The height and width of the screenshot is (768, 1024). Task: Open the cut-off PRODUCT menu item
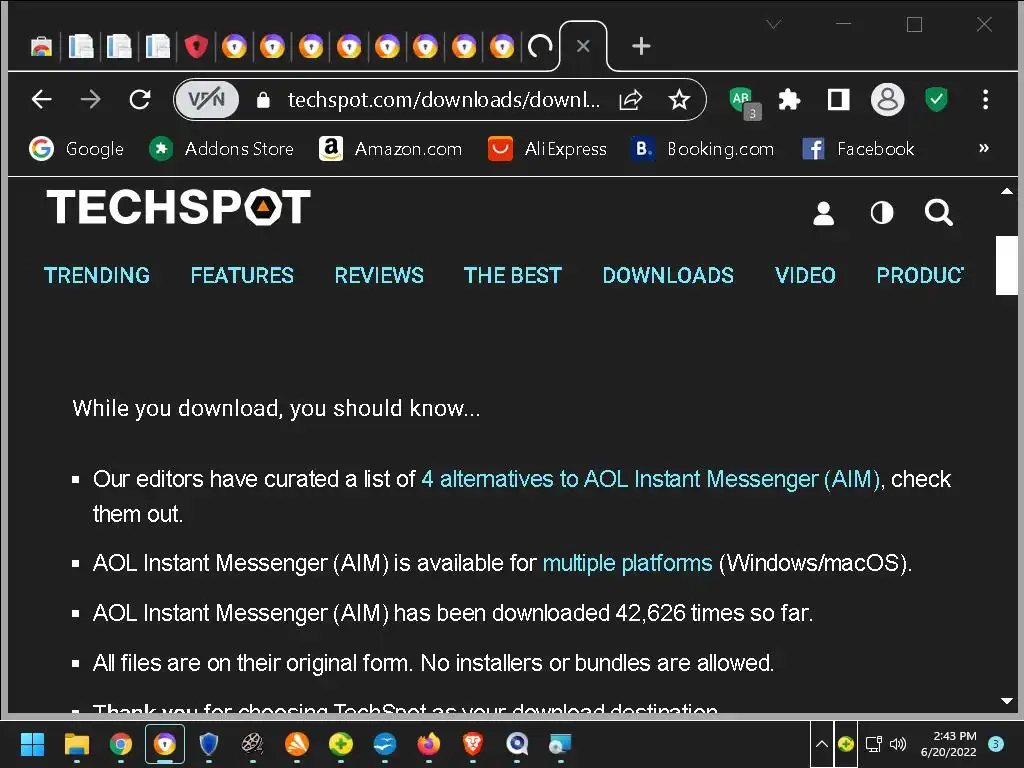pos(920,276)
